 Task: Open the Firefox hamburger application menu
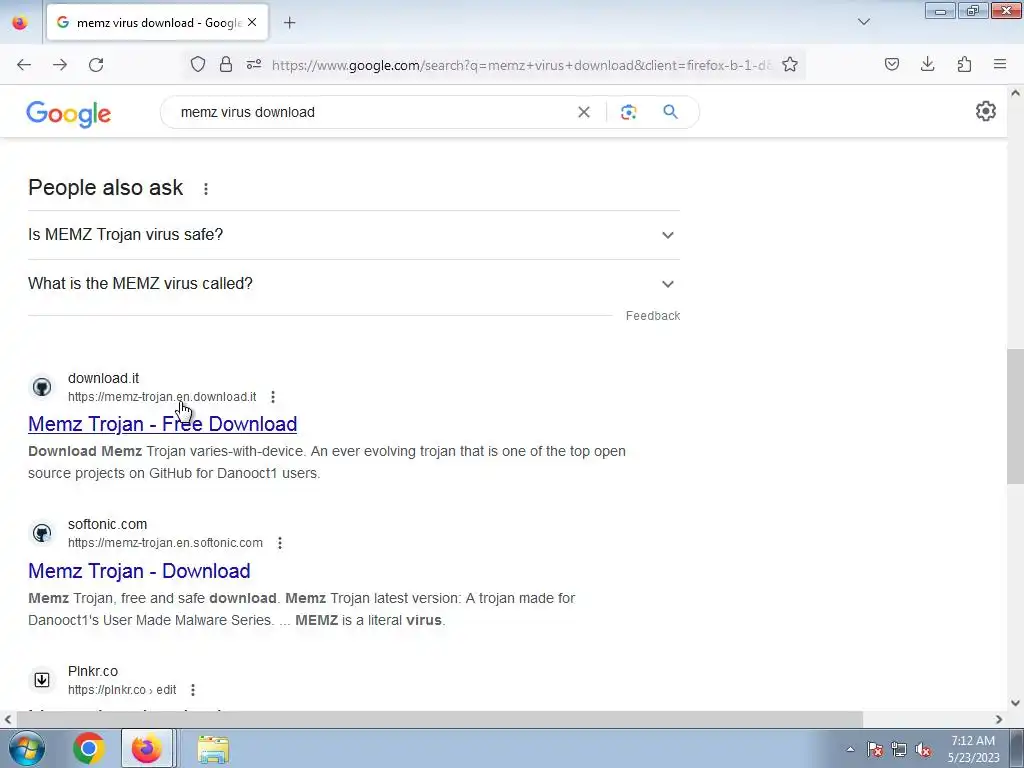[x=1000, y=64]
